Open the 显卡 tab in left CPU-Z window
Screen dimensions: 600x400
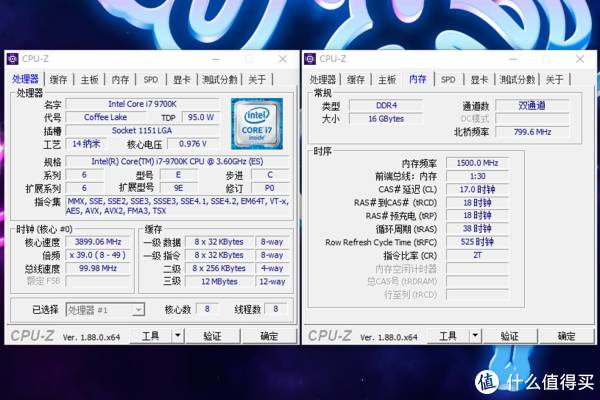coord(182,80)
